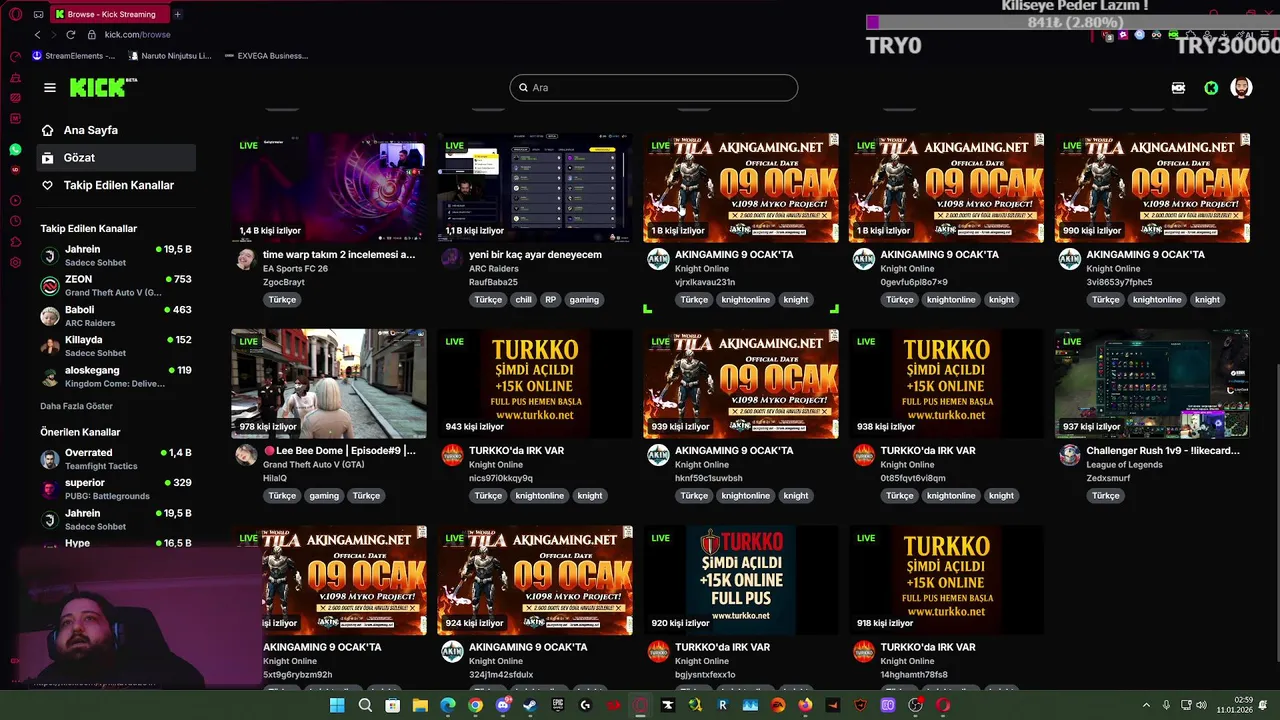Open WhatsApp in Opera sidebar
Viewport: 1280px width, 720px height.
[x=15, y=150]
